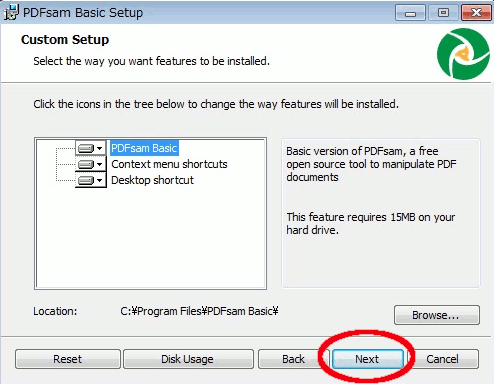Click the 'Custom Setup' heading
This screenshot has height=384, width=494.
click(65, 40)
